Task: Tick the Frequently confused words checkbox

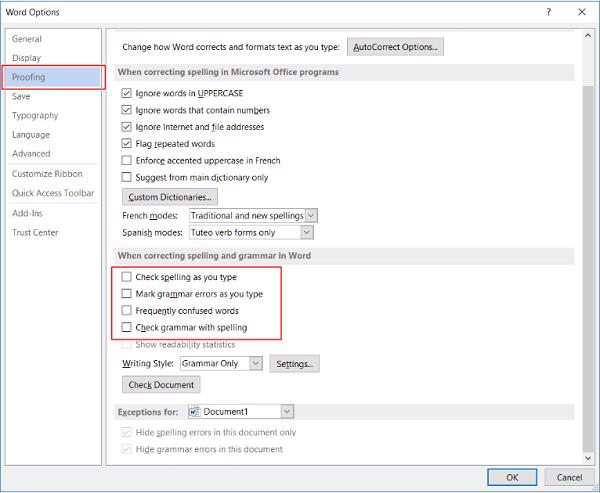Action: pyautogui.click(x=126, y=311)
